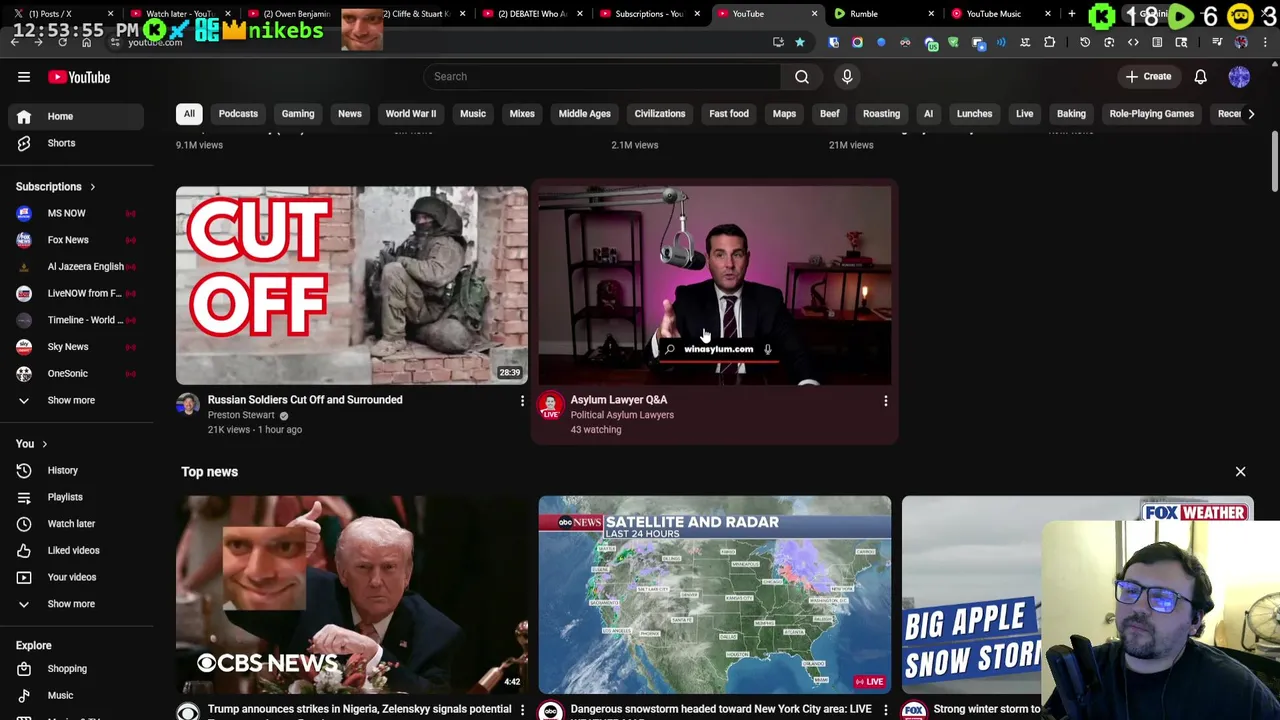Close the active YouTube browser tab
Viewport: 1280px width, 720px height.
click(x=814, y=14)
